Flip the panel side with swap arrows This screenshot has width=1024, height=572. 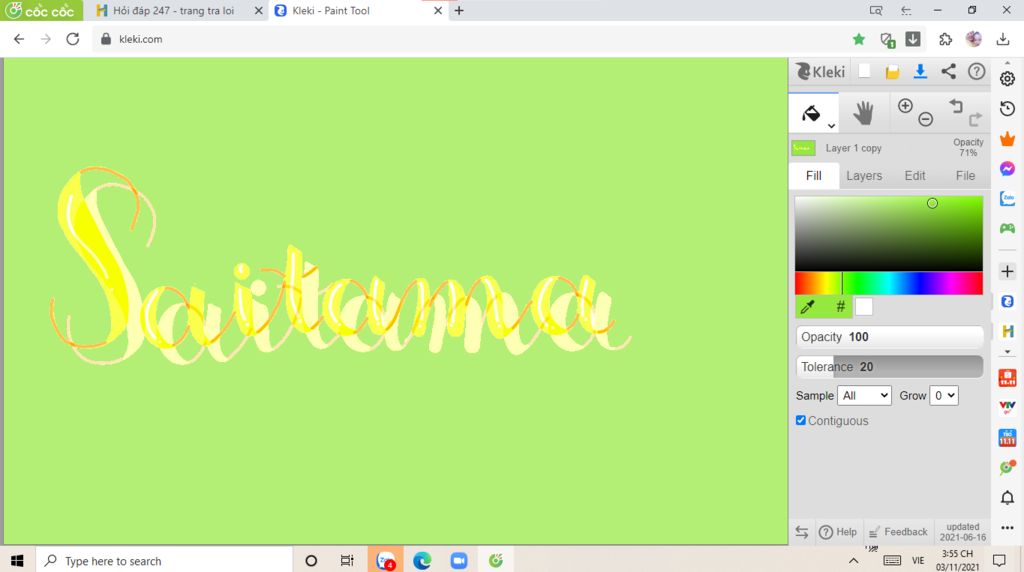pyautogui.click(x=802, y=532)
